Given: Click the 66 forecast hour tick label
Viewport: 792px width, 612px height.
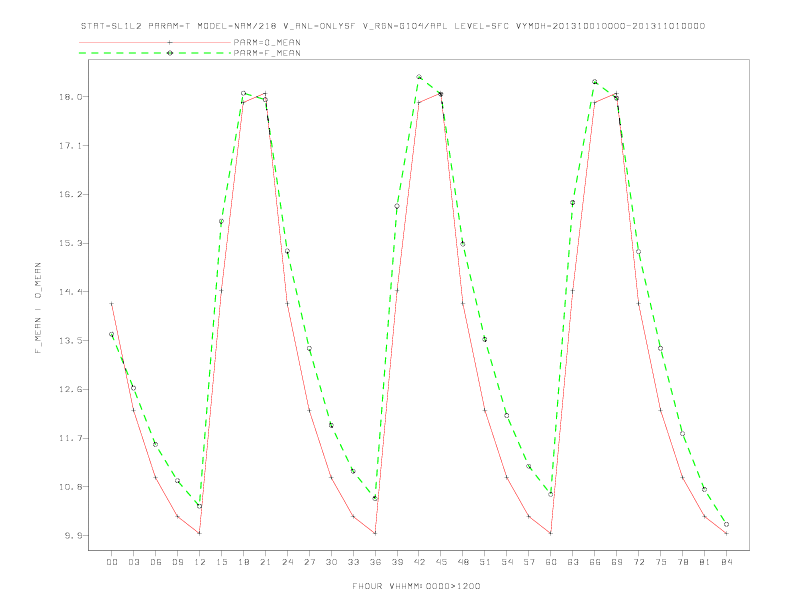Looking at the screenshot, I should [595, 562].
